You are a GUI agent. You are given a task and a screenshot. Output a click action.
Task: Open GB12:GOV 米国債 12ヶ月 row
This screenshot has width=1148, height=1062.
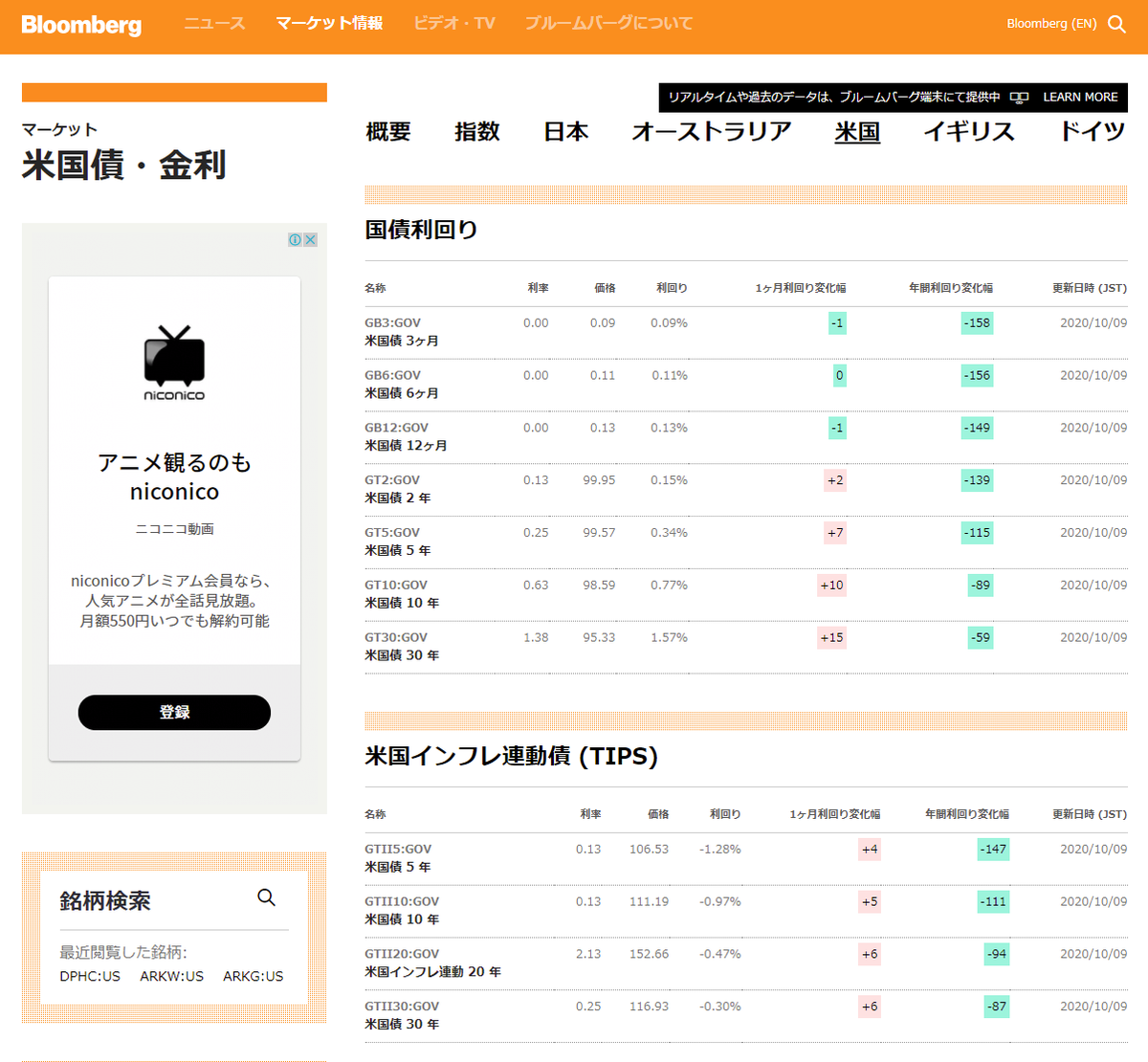pos(746,437)
